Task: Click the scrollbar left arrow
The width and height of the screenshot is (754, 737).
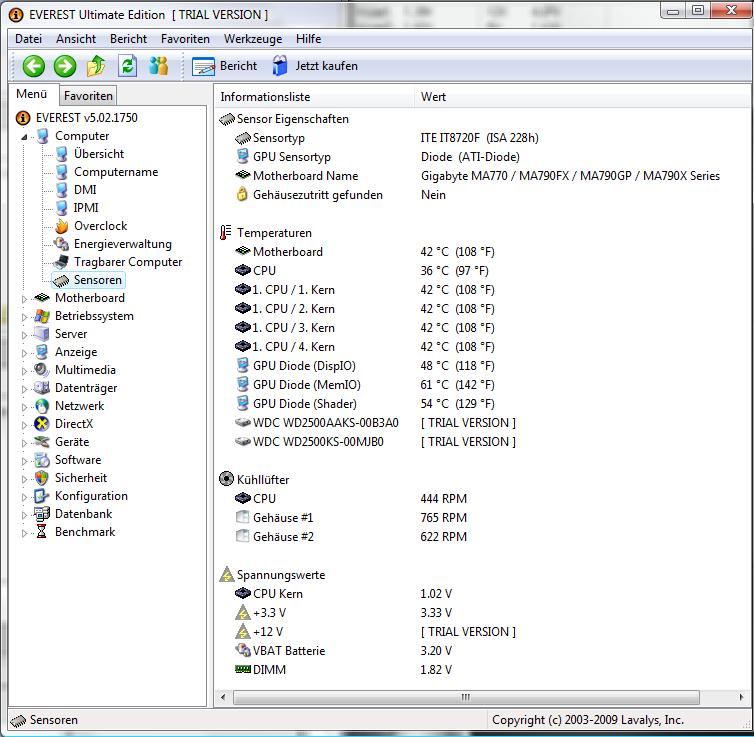Action: [223, 697]
